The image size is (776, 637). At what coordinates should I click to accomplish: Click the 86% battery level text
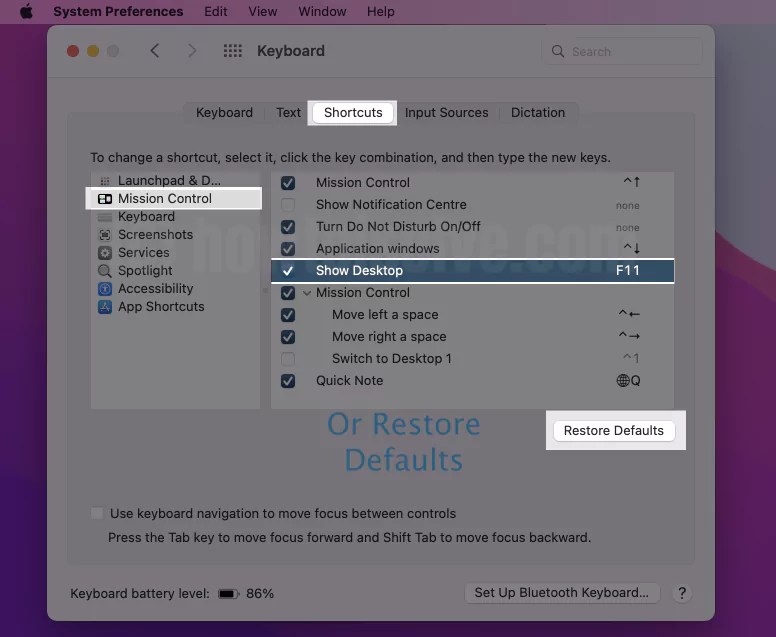coord(260,593)
